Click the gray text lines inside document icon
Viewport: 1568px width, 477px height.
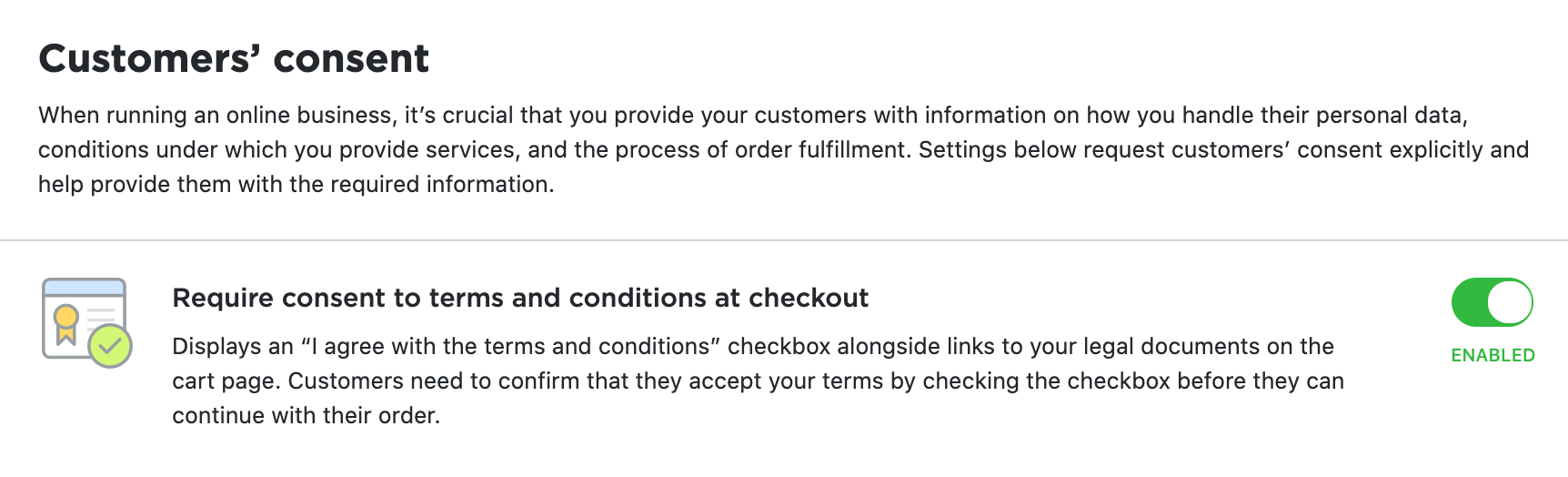[100, 319]
